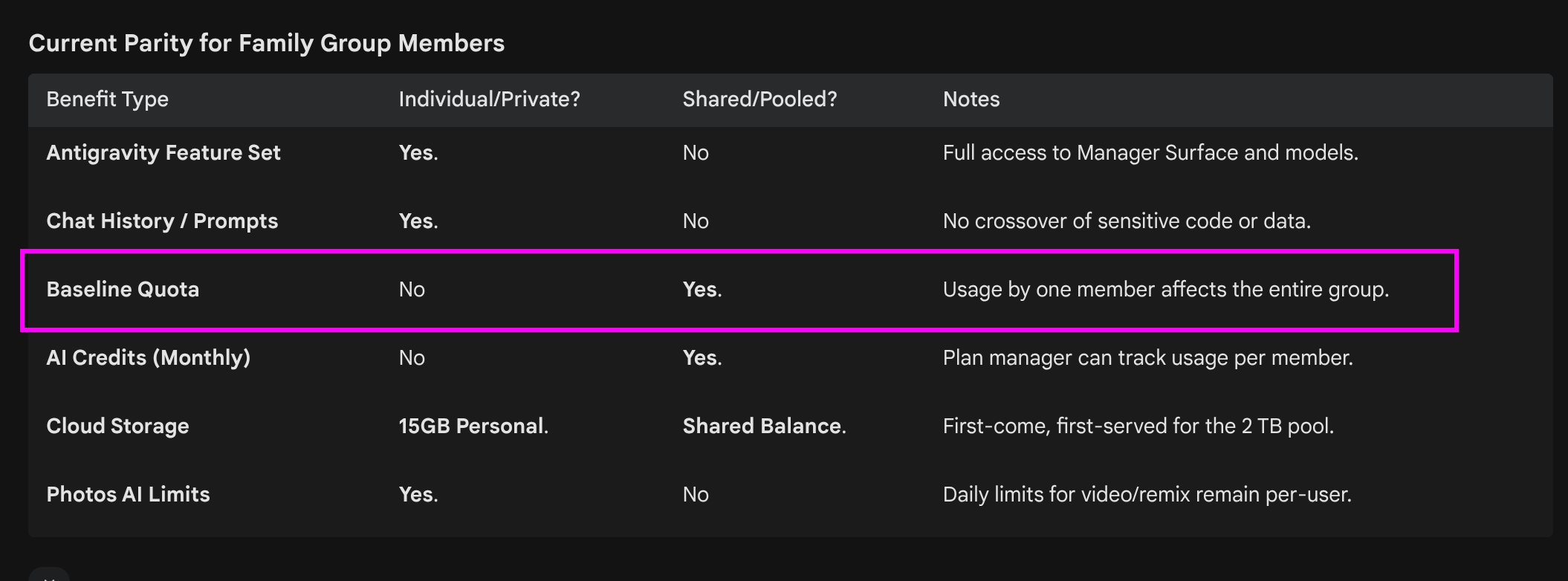Click the daily limits for video/remix note
This screenshot has height=581, width=1568.
coord(1147,495)
